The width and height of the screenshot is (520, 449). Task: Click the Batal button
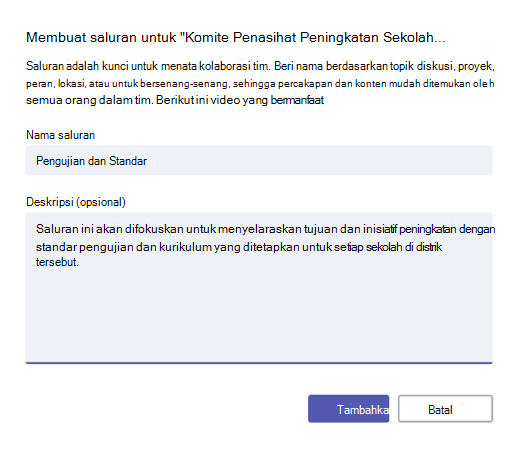(x=445, y=409)
